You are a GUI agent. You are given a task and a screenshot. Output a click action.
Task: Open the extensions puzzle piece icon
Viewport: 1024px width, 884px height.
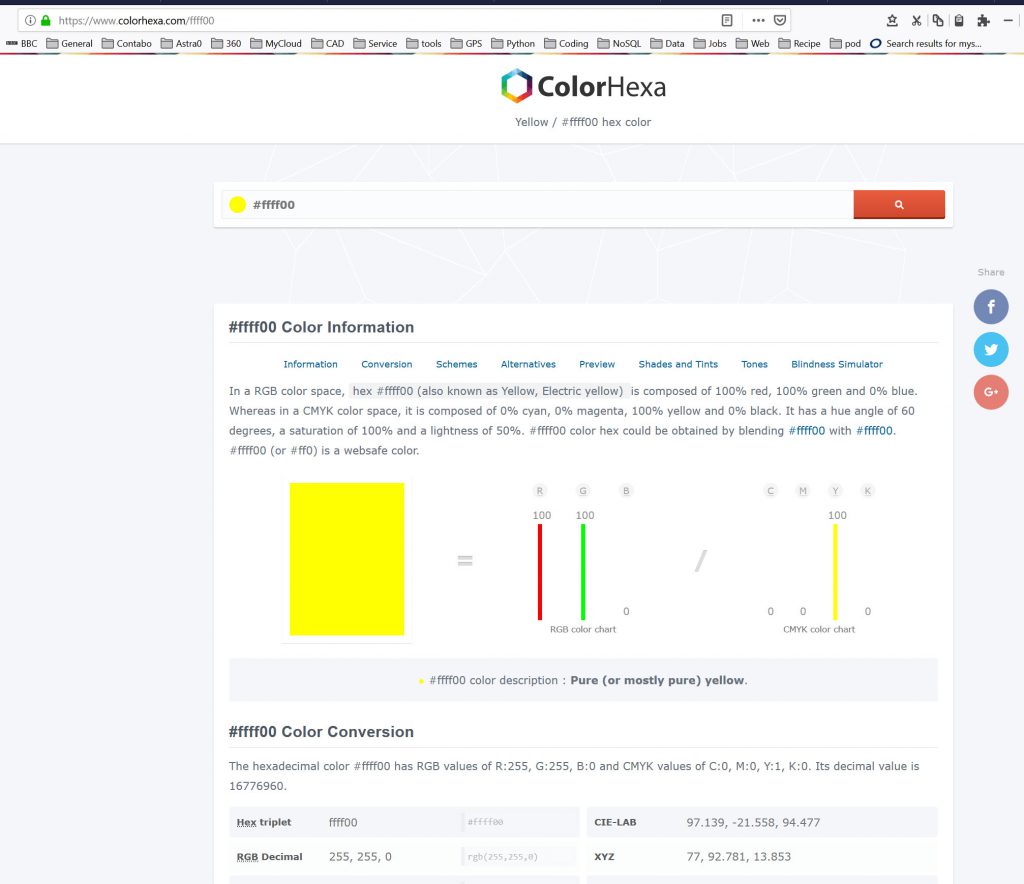click(983, 20)
